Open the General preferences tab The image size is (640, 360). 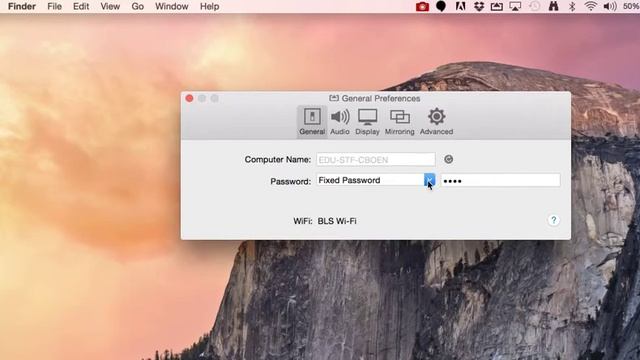point(312,122)
